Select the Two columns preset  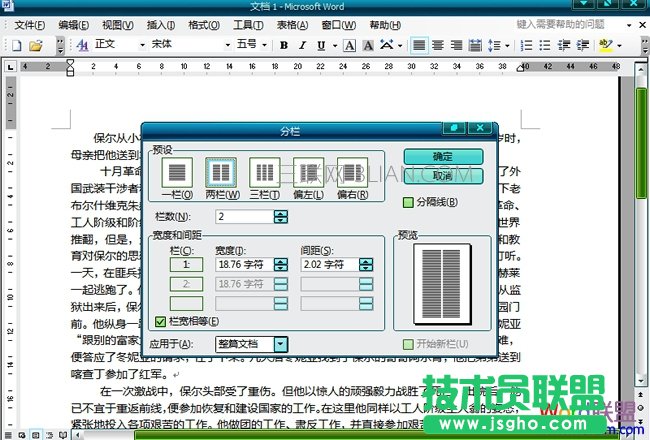pos(221,173)
